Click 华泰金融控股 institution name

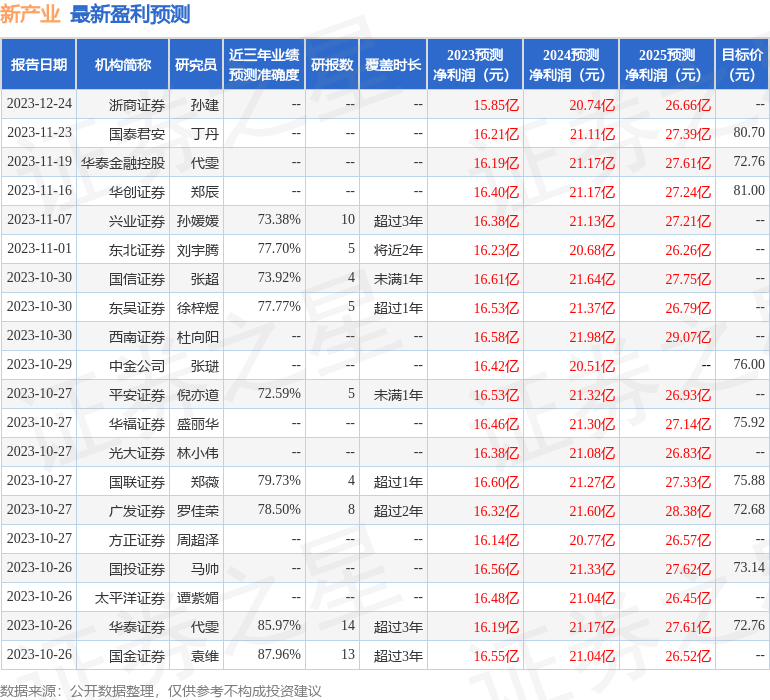(123, 163)
